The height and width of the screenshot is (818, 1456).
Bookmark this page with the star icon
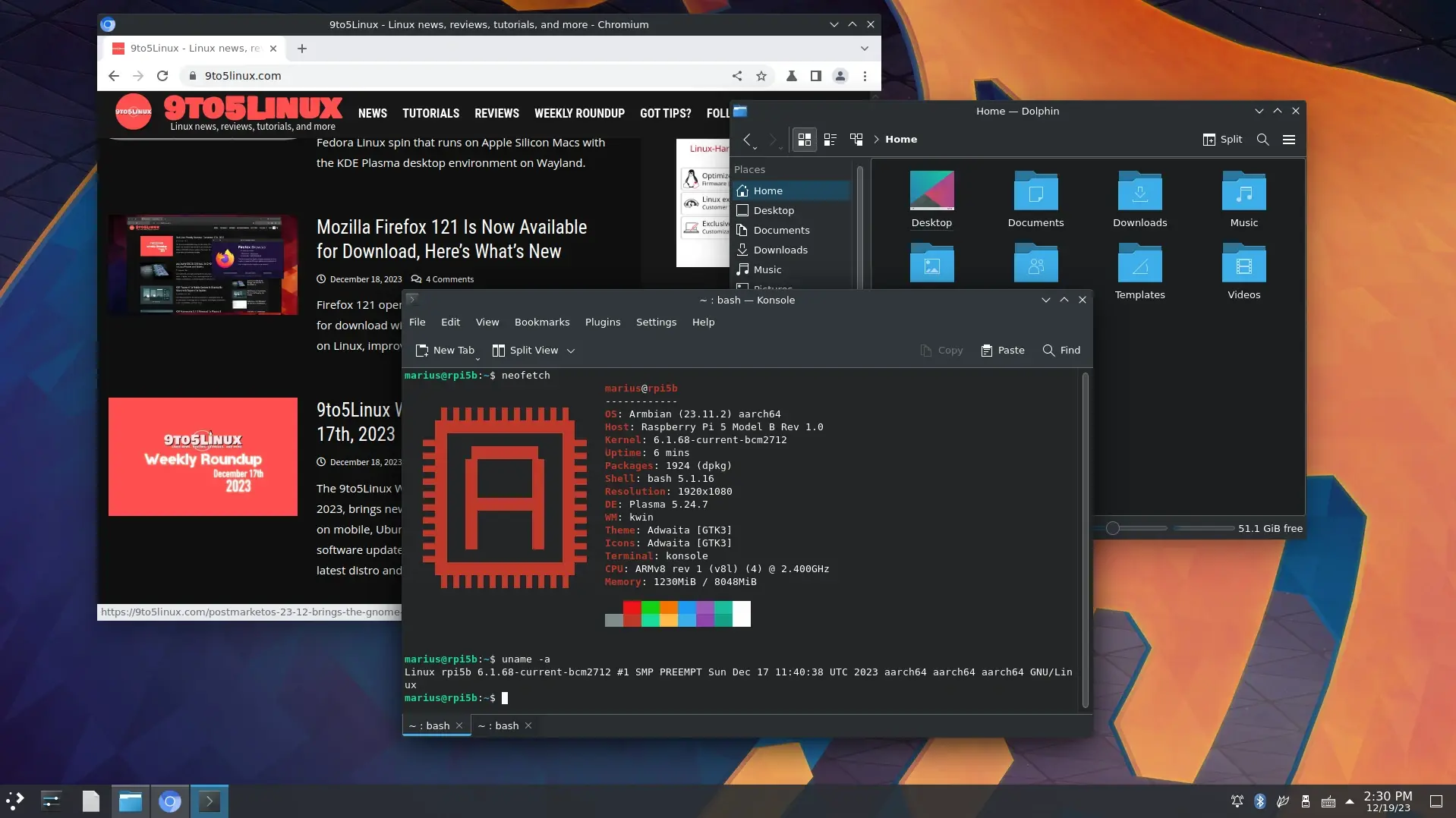761,76
